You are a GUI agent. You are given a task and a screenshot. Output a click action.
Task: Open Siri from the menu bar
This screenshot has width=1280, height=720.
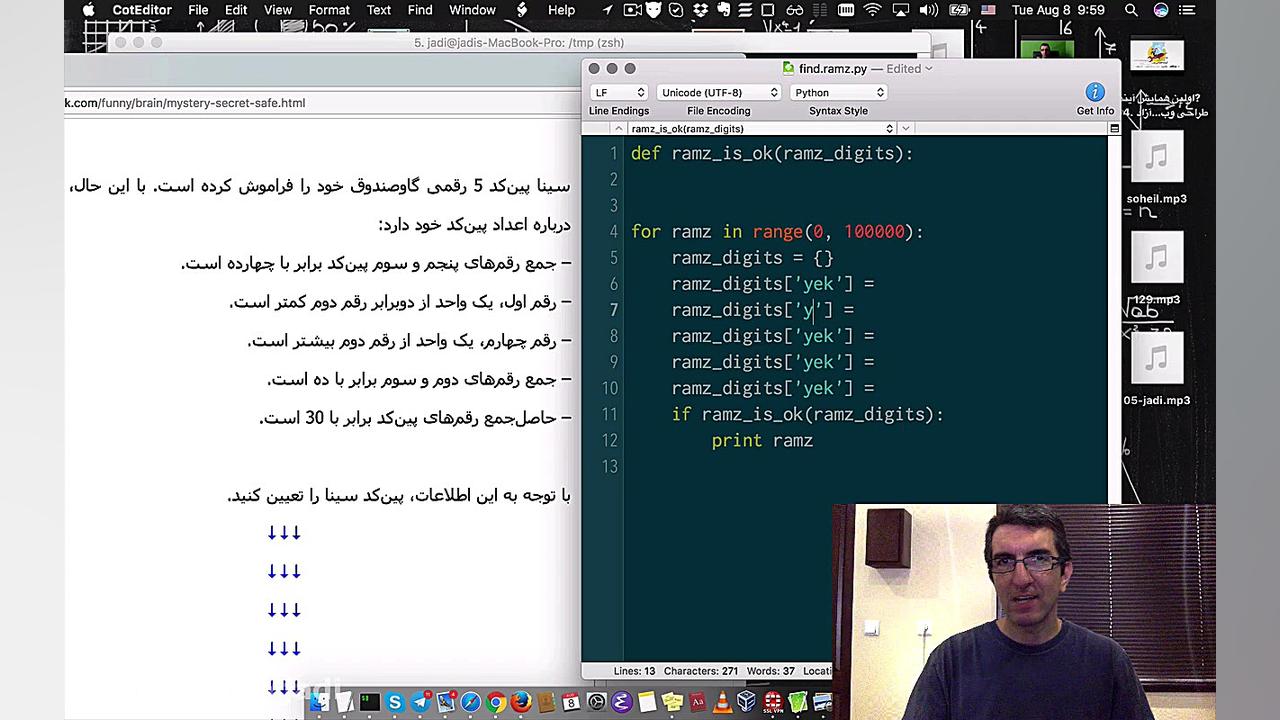pyautogui.click(x=1161, y=10)
